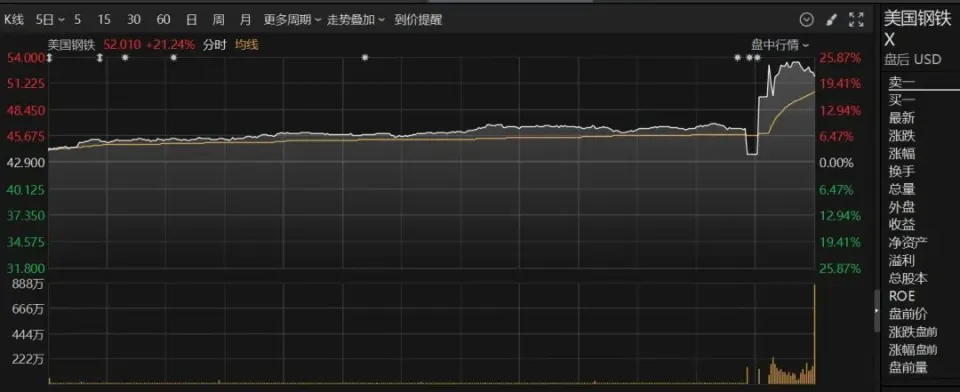Select the 周 weekly period tab
This screenshot has height=392, width=960.
point(219,20)
